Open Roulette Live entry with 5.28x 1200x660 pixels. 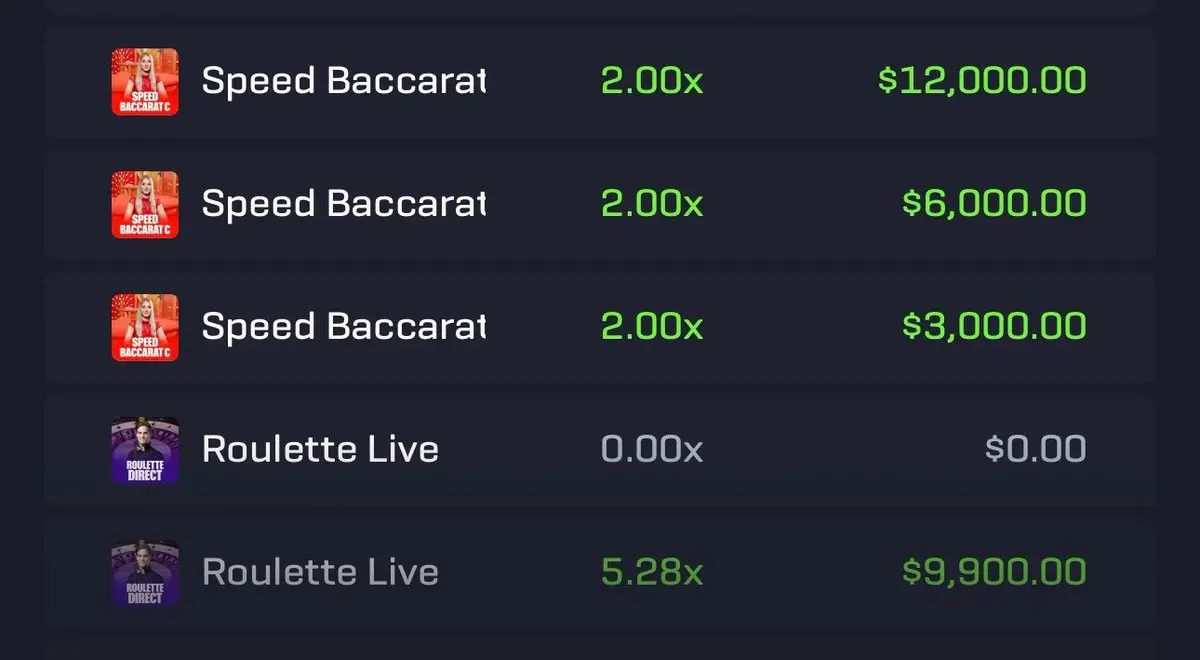pos(320,573)
